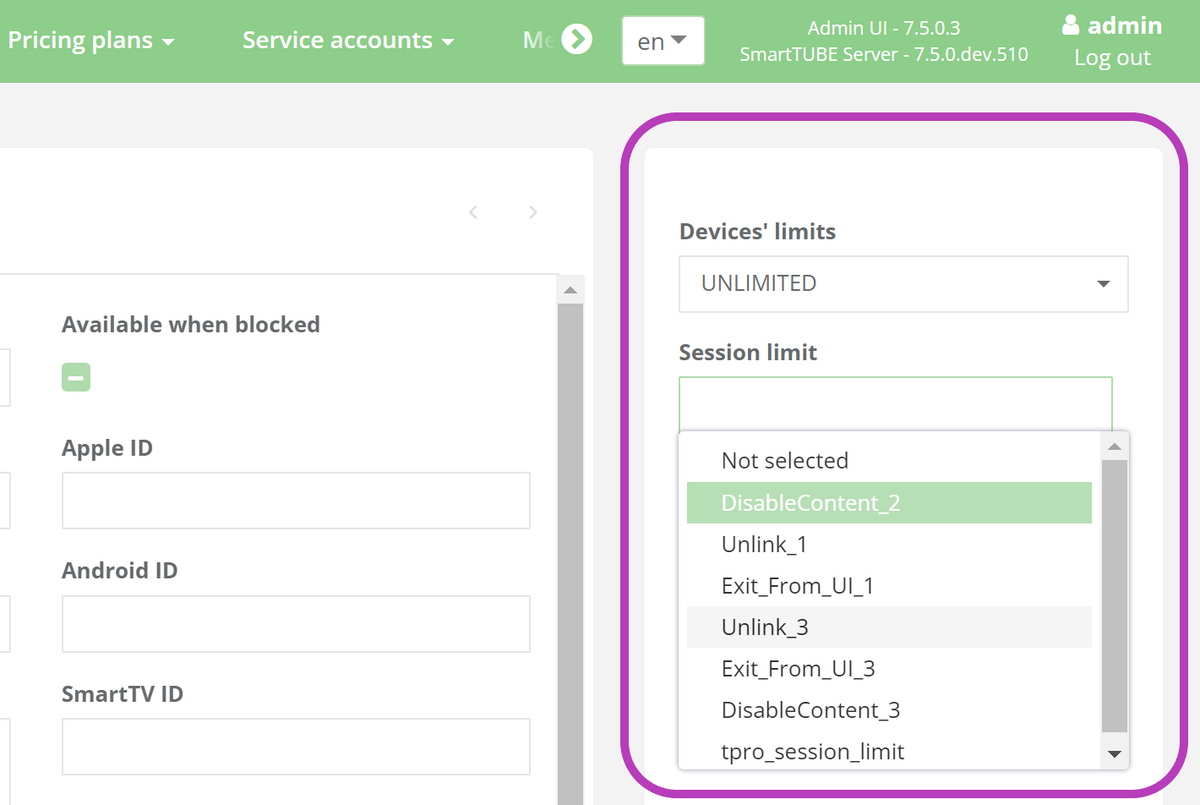Choose Exit_From_UI_3 session limit option
1200x805 pixels.
pos(889,669)
